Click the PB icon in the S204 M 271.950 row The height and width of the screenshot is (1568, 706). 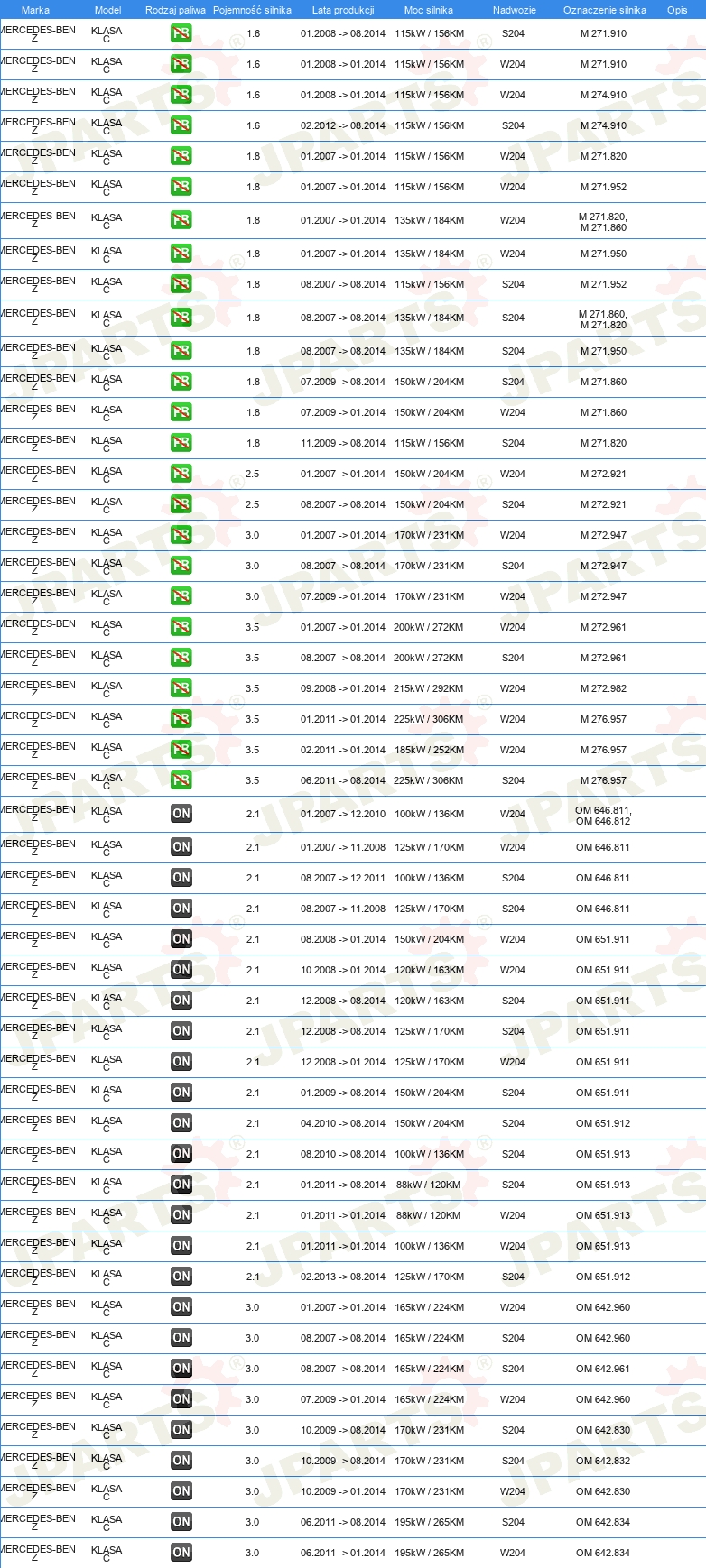point(181,351)
